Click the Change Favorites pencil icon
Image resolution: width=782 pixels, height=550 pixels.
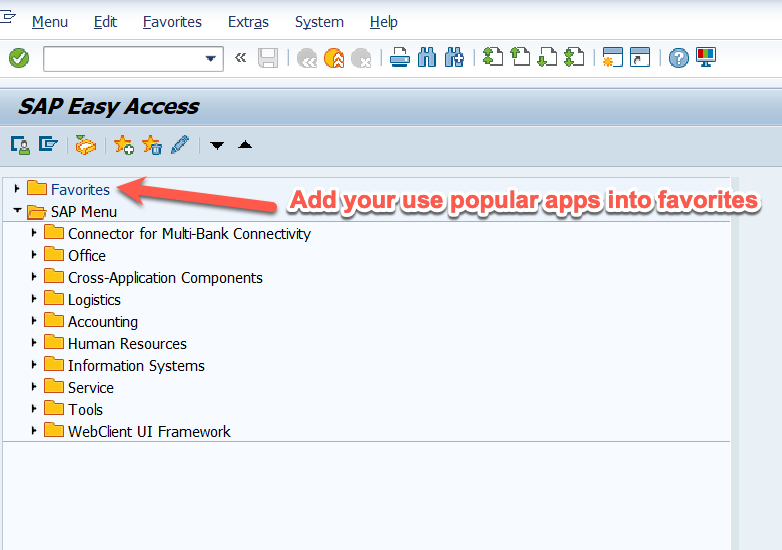pyautogui.click(x=180, y=145)
